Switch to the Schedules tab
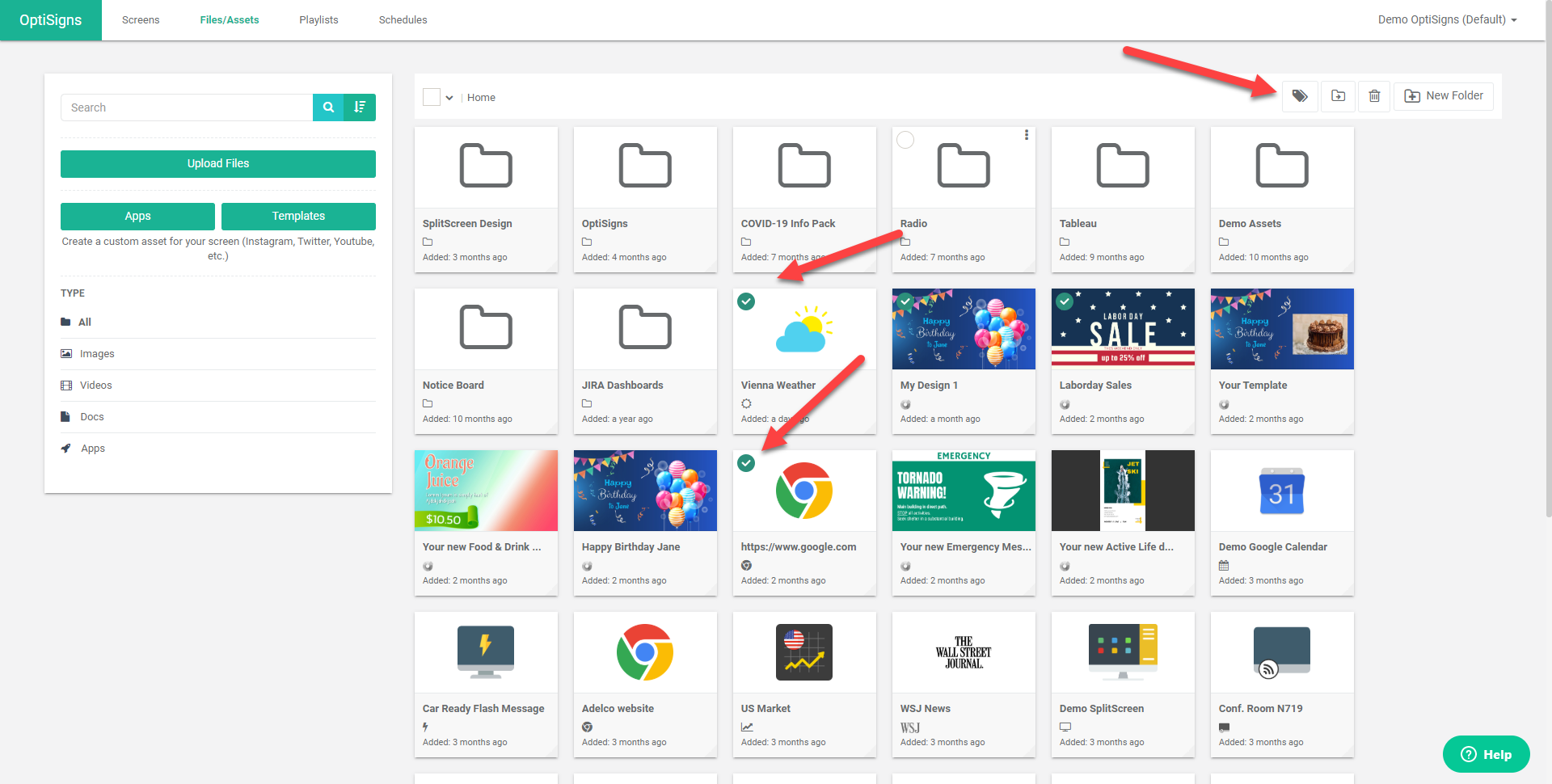This screenshot has width=1552, height=784. [x=403, y=19]
